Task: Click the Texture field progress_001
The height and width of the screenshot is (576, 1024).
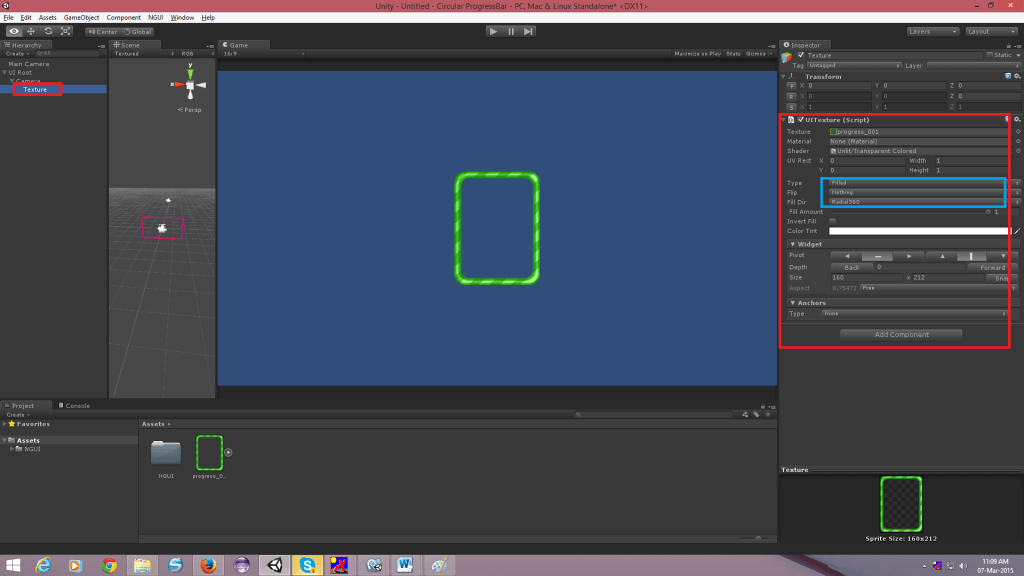Action: click(x=918, y=132)
